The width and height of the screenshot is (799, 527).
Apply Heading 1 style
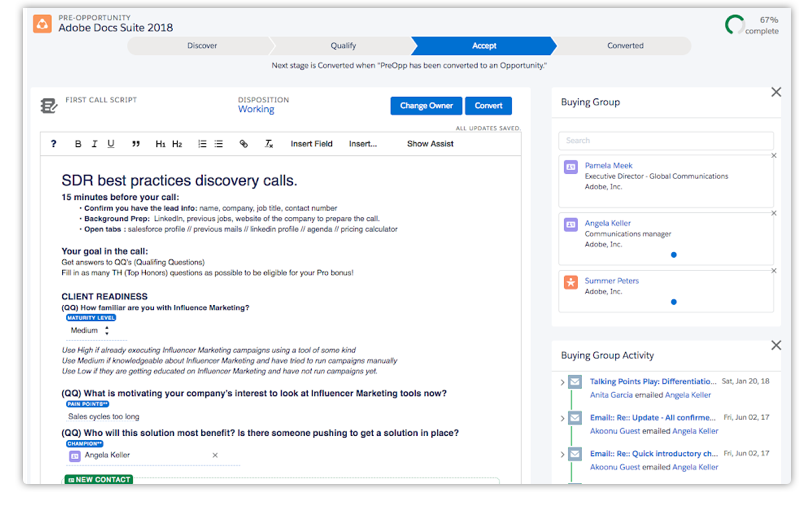160,144
